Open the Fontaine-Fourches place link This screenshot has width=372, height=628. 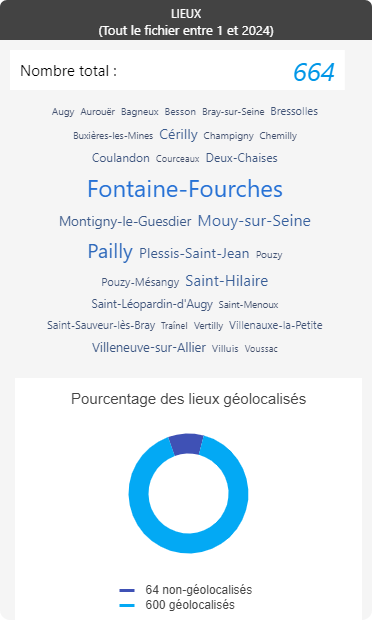(x=185, y=189)
